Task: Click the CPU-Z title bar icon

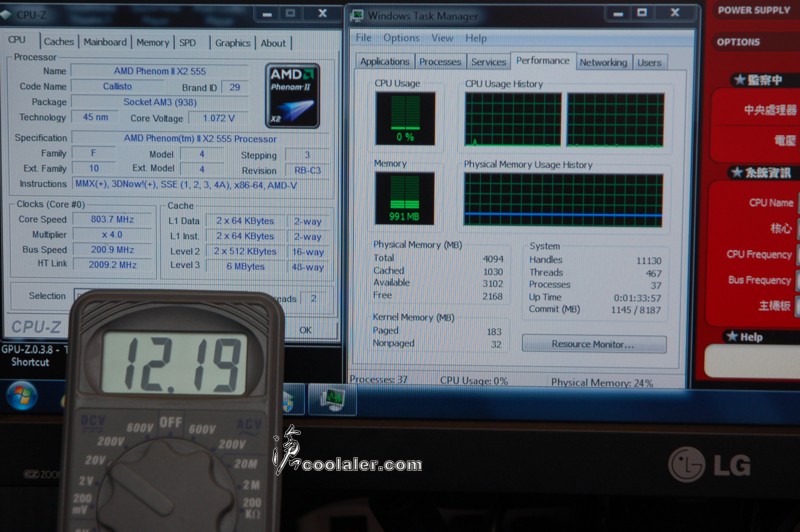Action: click(x=6, y=15)
